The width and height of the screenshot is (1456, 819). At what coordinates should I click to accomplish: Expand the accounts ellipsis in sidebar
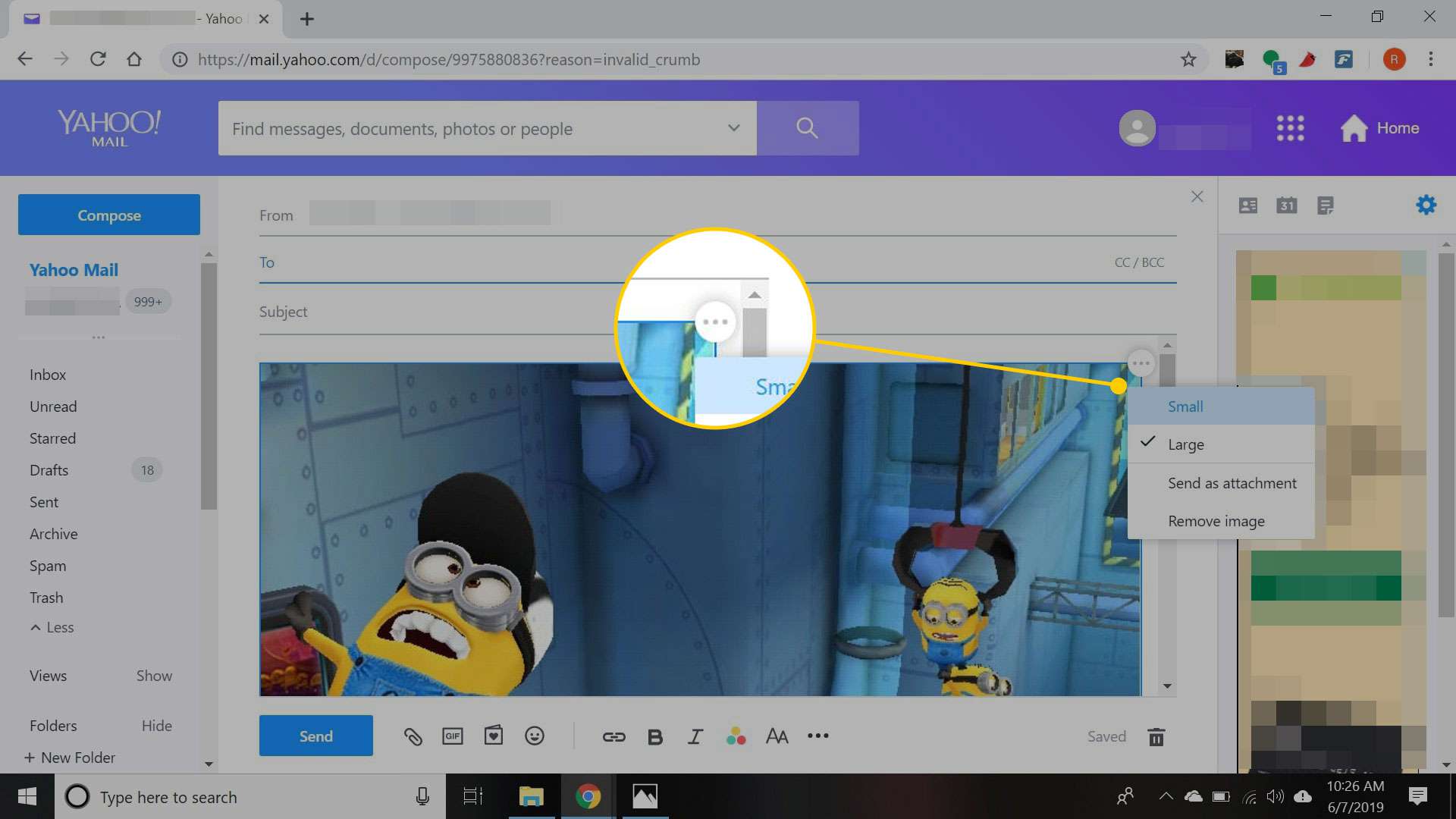99,337
